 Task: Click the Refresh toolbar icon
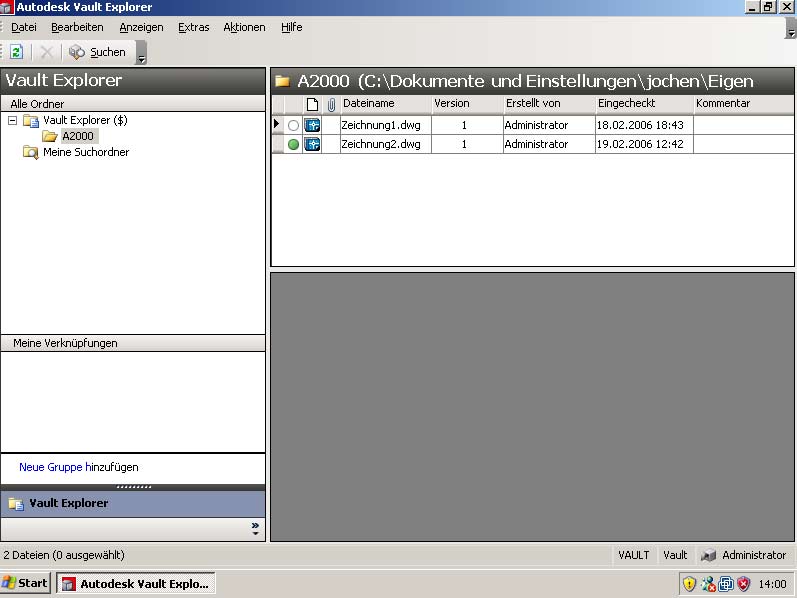(x=16, y=52)
